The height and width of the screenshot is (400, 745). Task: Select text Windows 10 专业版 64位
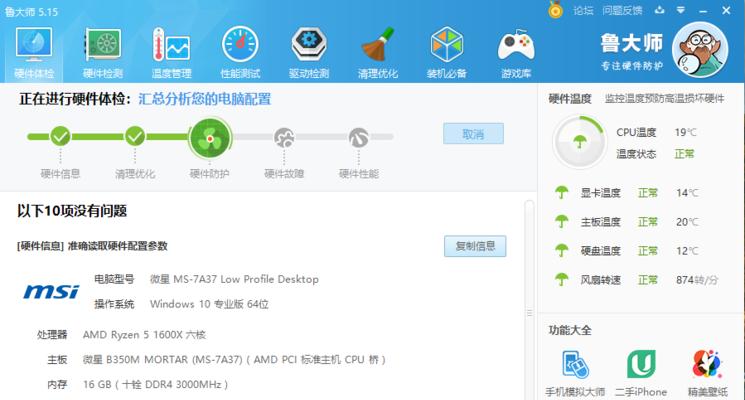209,304
